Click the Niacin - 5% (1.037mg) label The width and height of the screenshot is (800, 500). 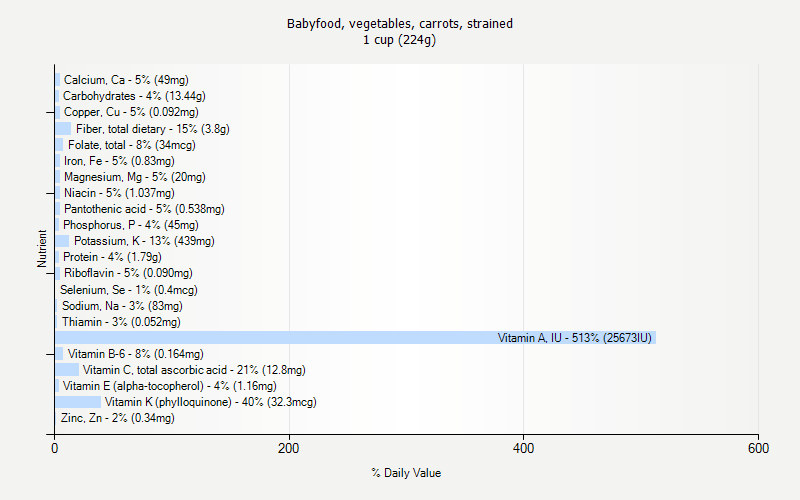pyautogui.click(x=119, y=193)
